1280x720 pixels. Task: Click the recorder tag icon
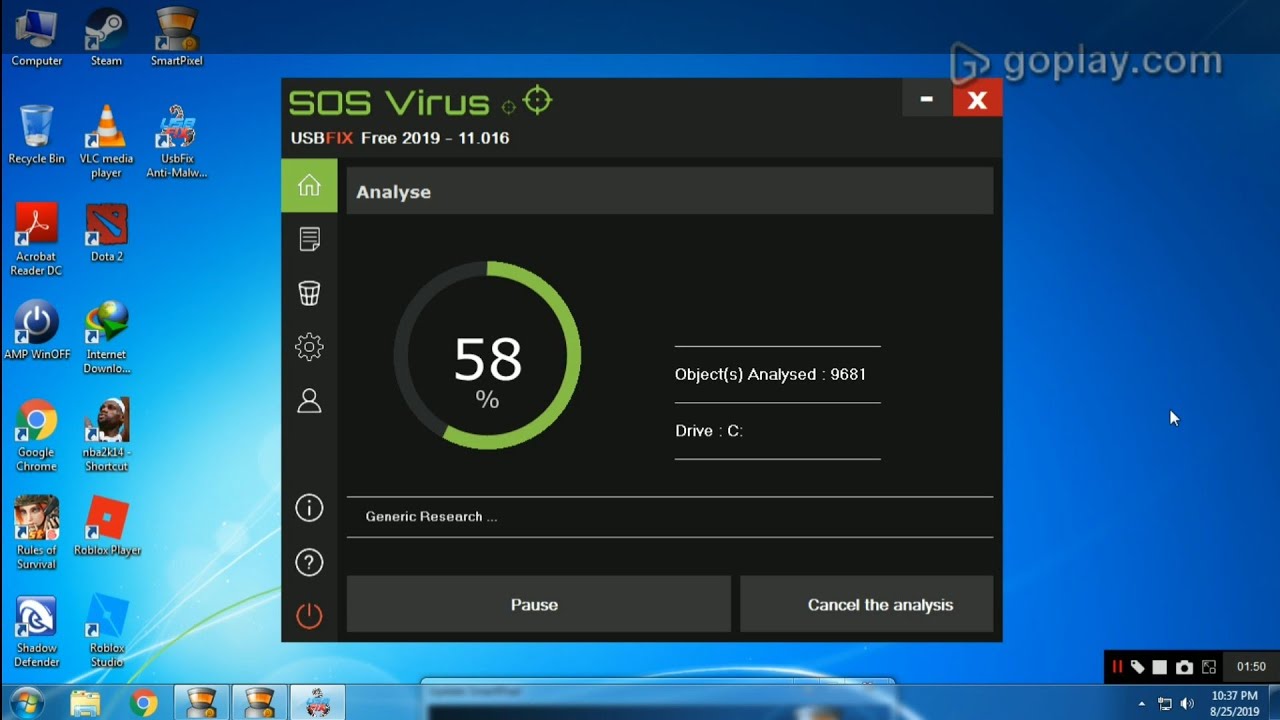(x=1138, y=667)
